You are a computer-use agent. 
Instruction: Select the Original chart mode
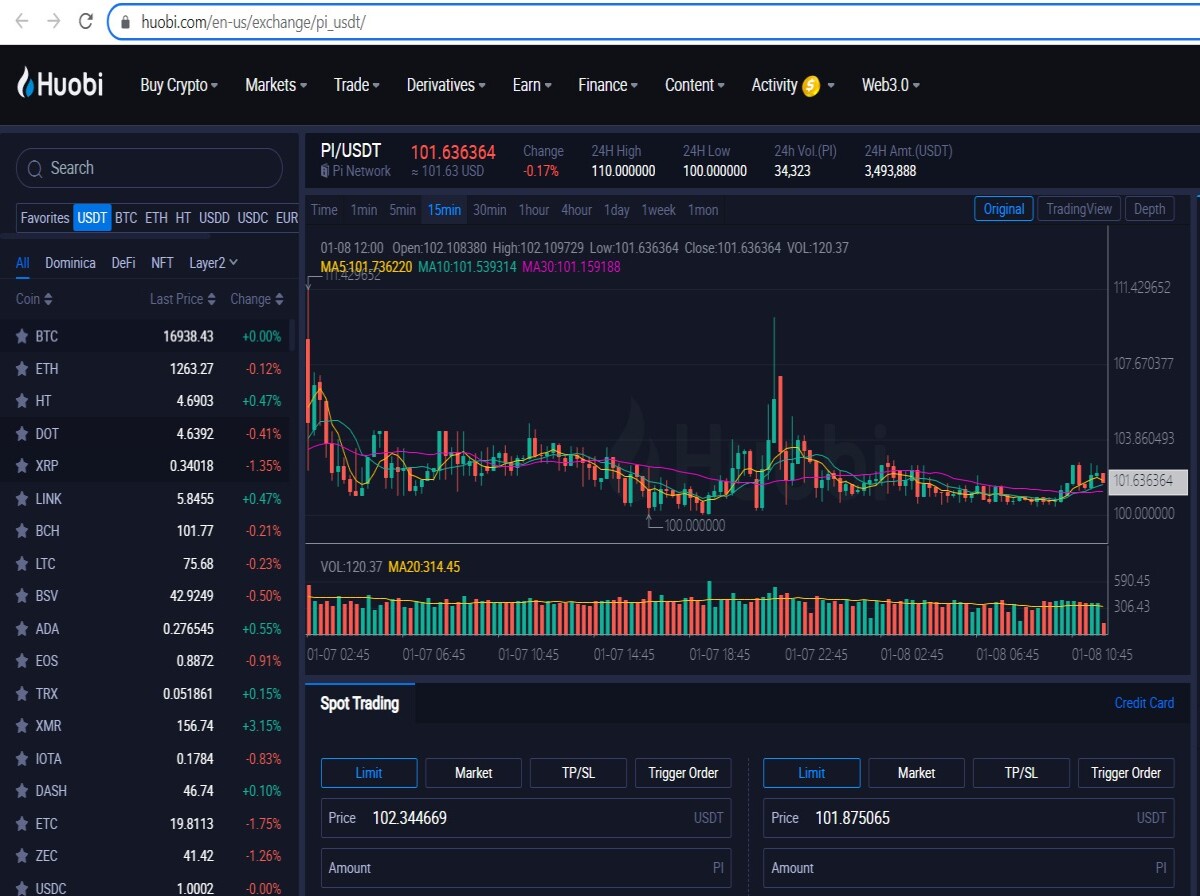[x=1004, y=209]
